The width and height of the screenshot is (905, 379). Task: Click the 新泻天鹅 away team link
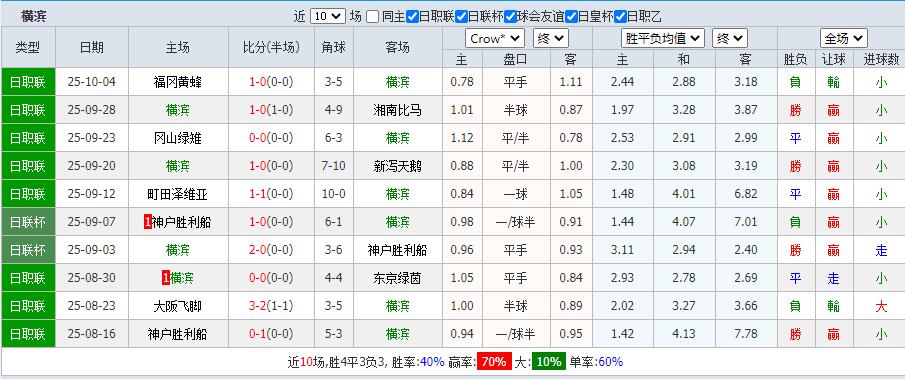pos(398,166)
